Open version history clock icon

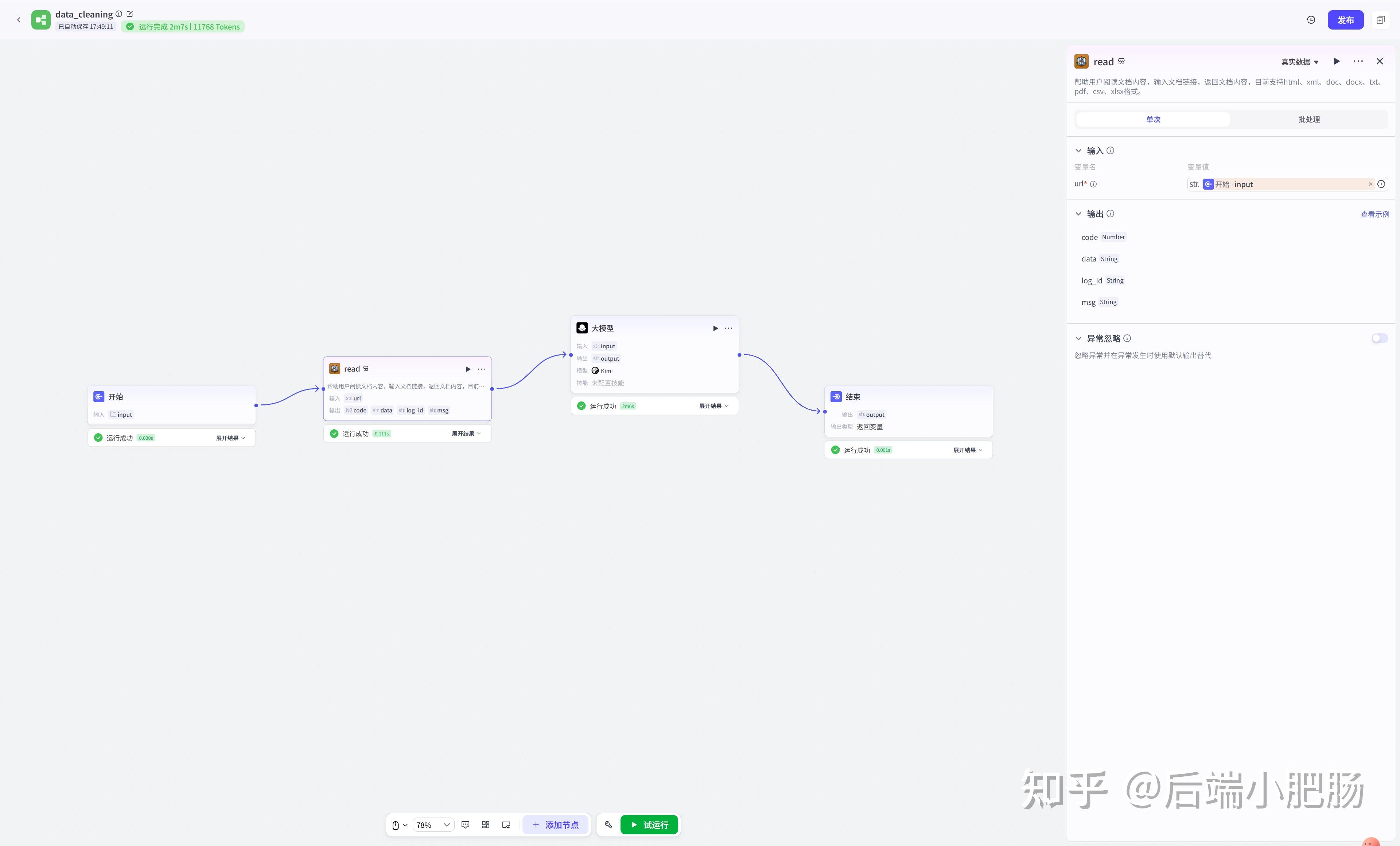tap(1311, 20)
